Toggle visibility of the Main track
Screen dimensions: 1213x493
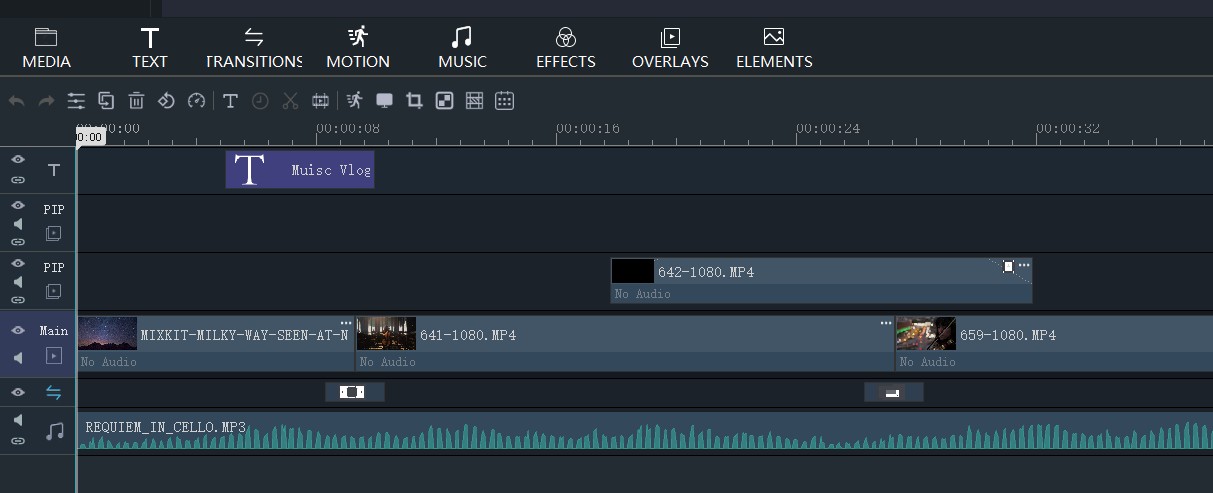pyautogui.click(x=18, y=331)
